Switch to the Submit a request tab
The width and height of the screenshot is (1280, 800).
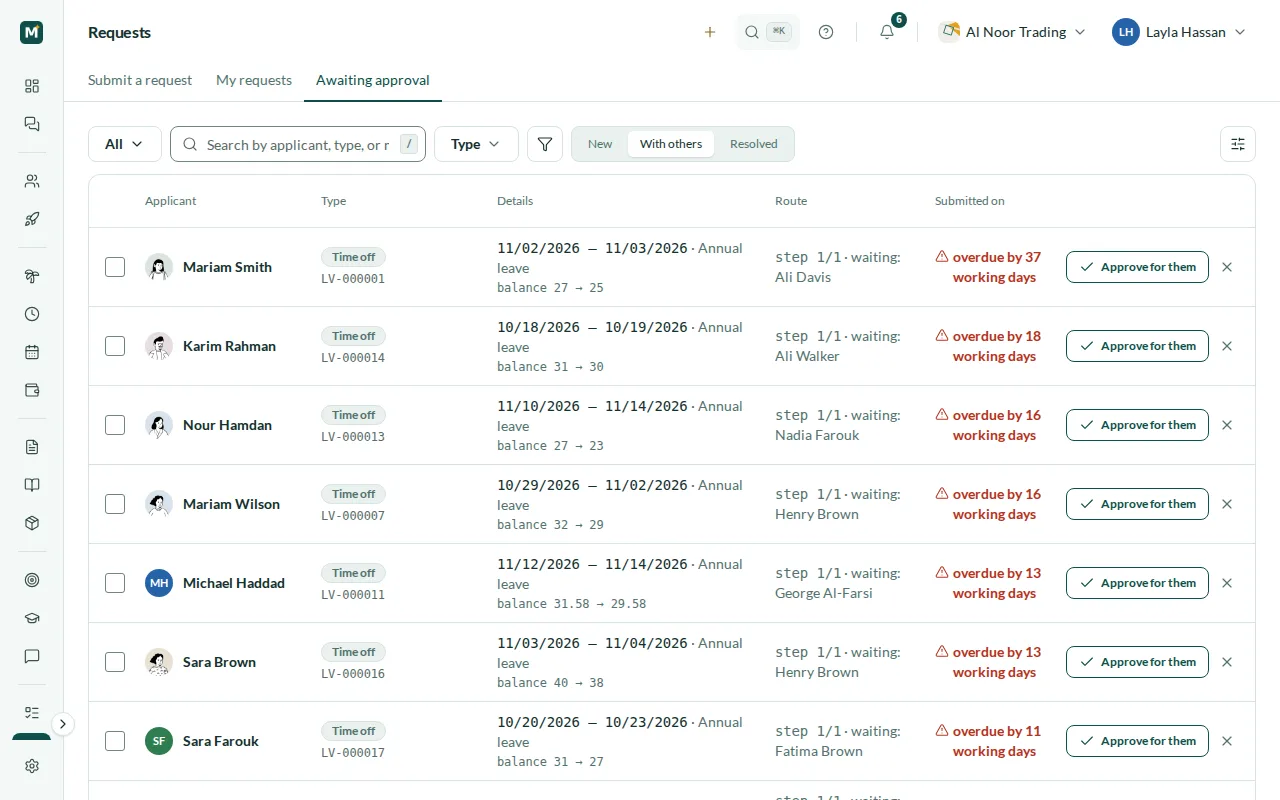140,80
